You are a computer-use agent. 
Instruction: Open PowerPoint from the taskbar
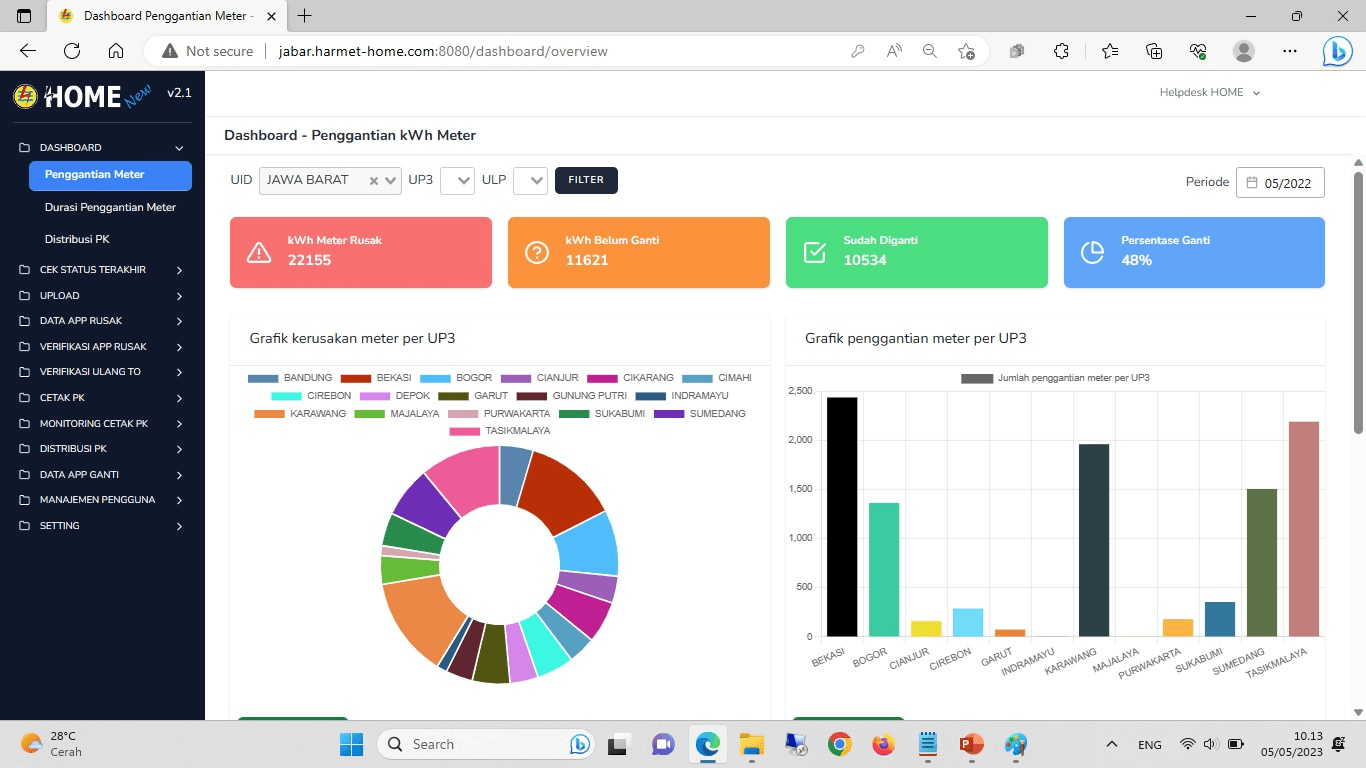[x=971, y=744]
